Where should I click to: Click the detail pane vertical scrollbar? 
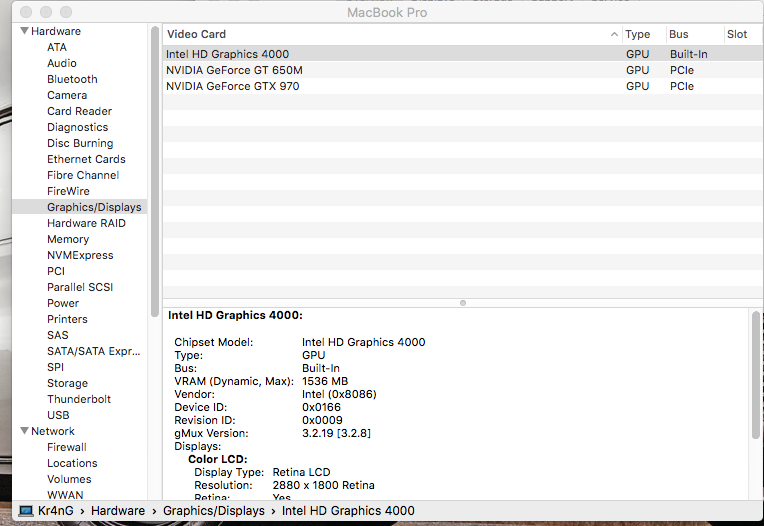(756, 375)
